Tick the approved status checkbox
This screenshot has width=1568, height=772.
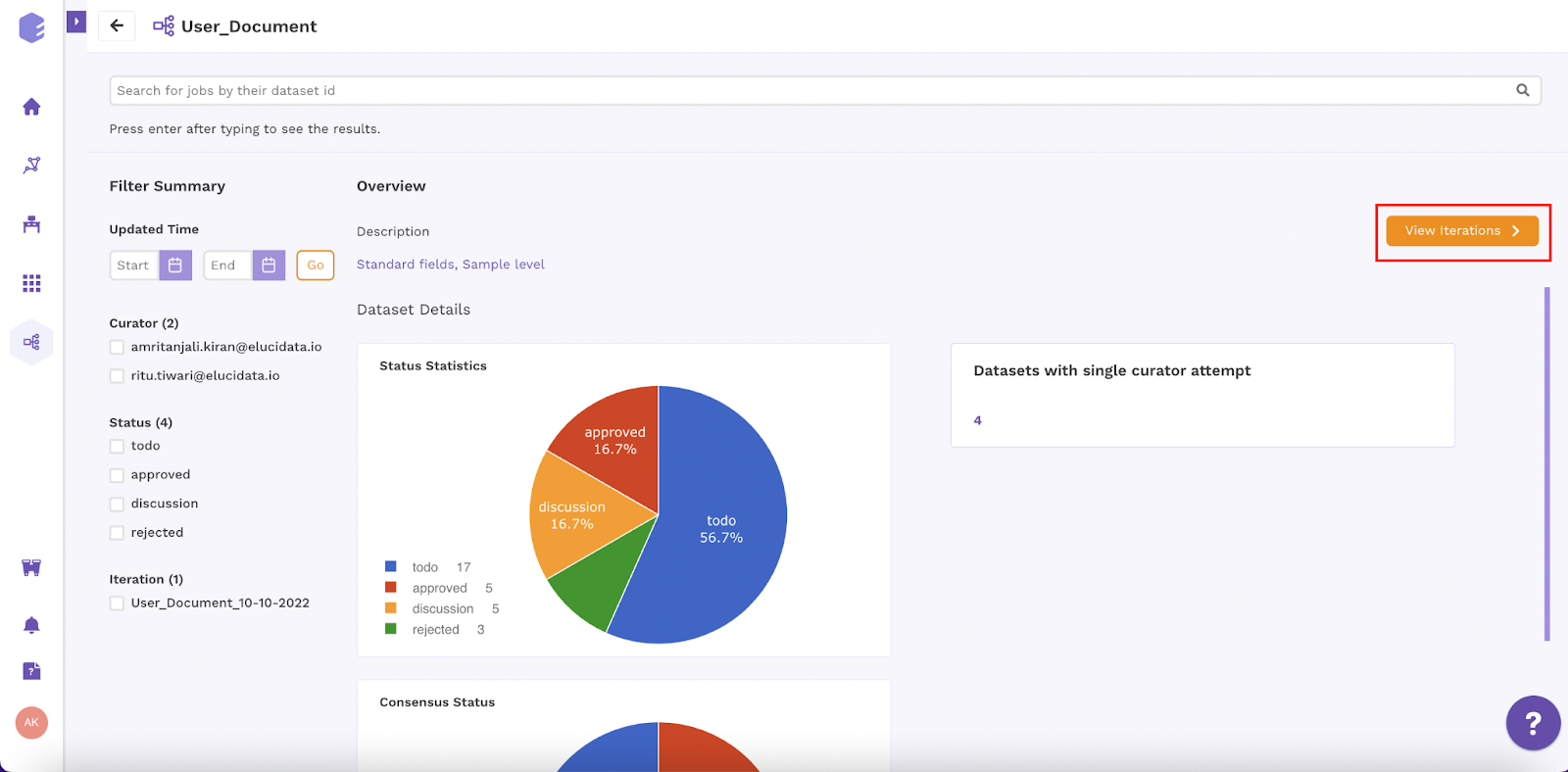pyautogui.click(x=117, y=475)
